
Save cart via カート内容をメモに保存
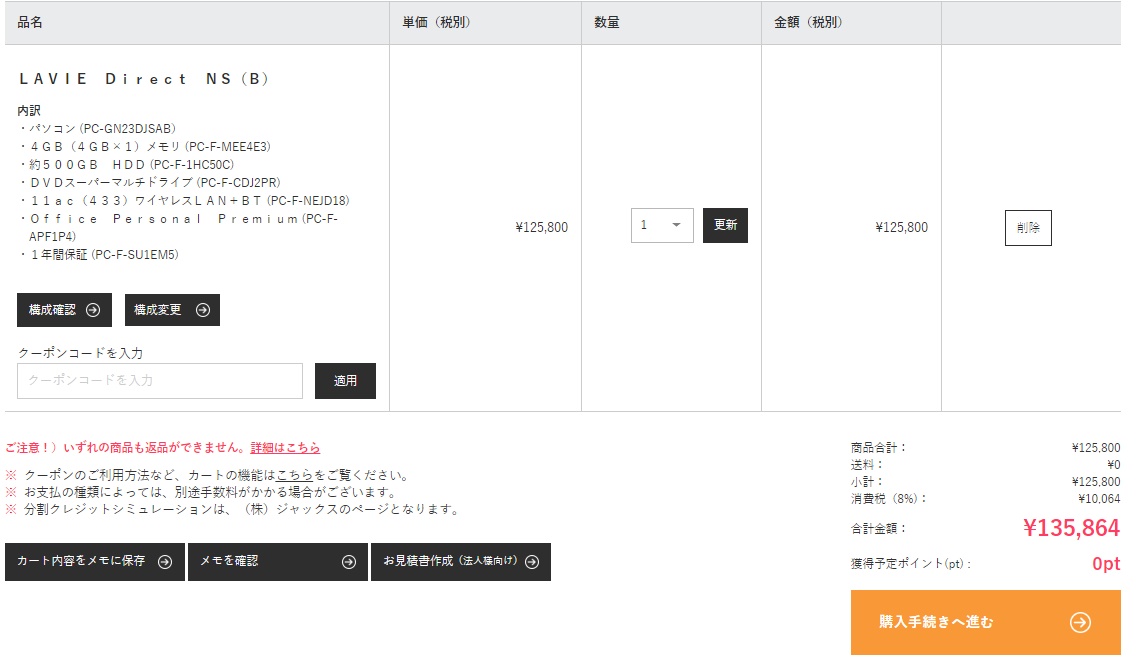point(94,562)
